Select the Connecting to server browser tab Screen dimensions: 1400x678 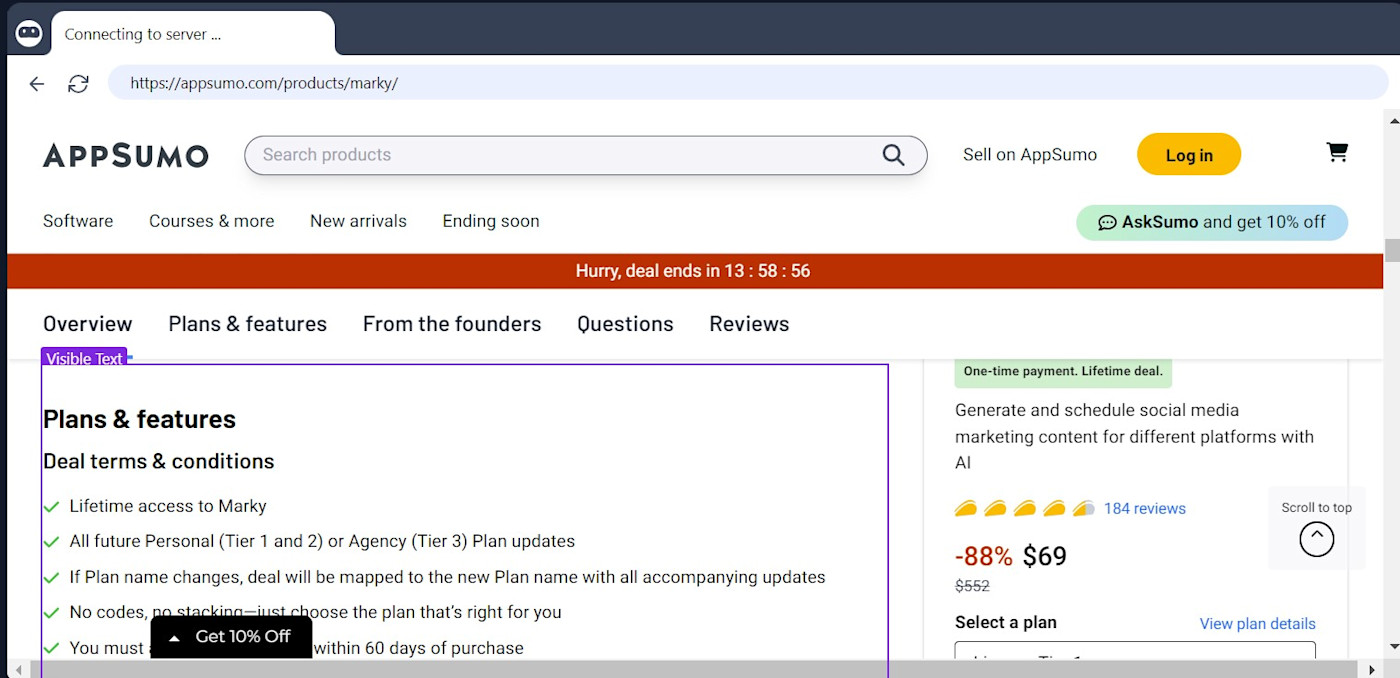pos(193,34)
